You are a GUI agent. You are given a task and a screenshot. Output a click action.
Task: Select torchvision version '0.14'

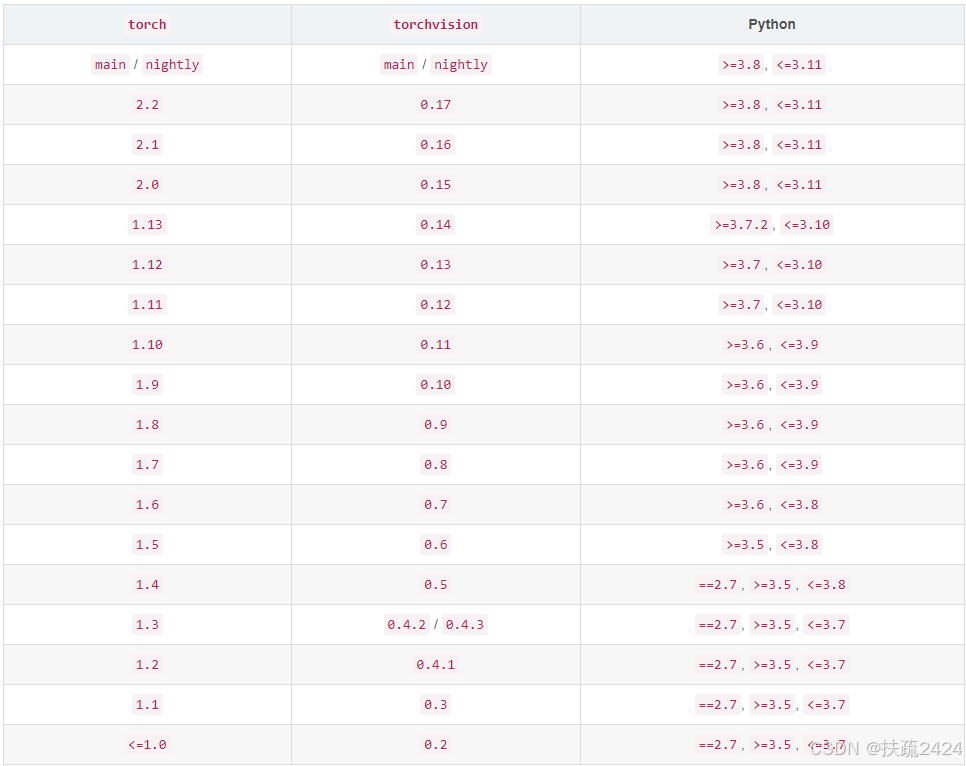436,225
